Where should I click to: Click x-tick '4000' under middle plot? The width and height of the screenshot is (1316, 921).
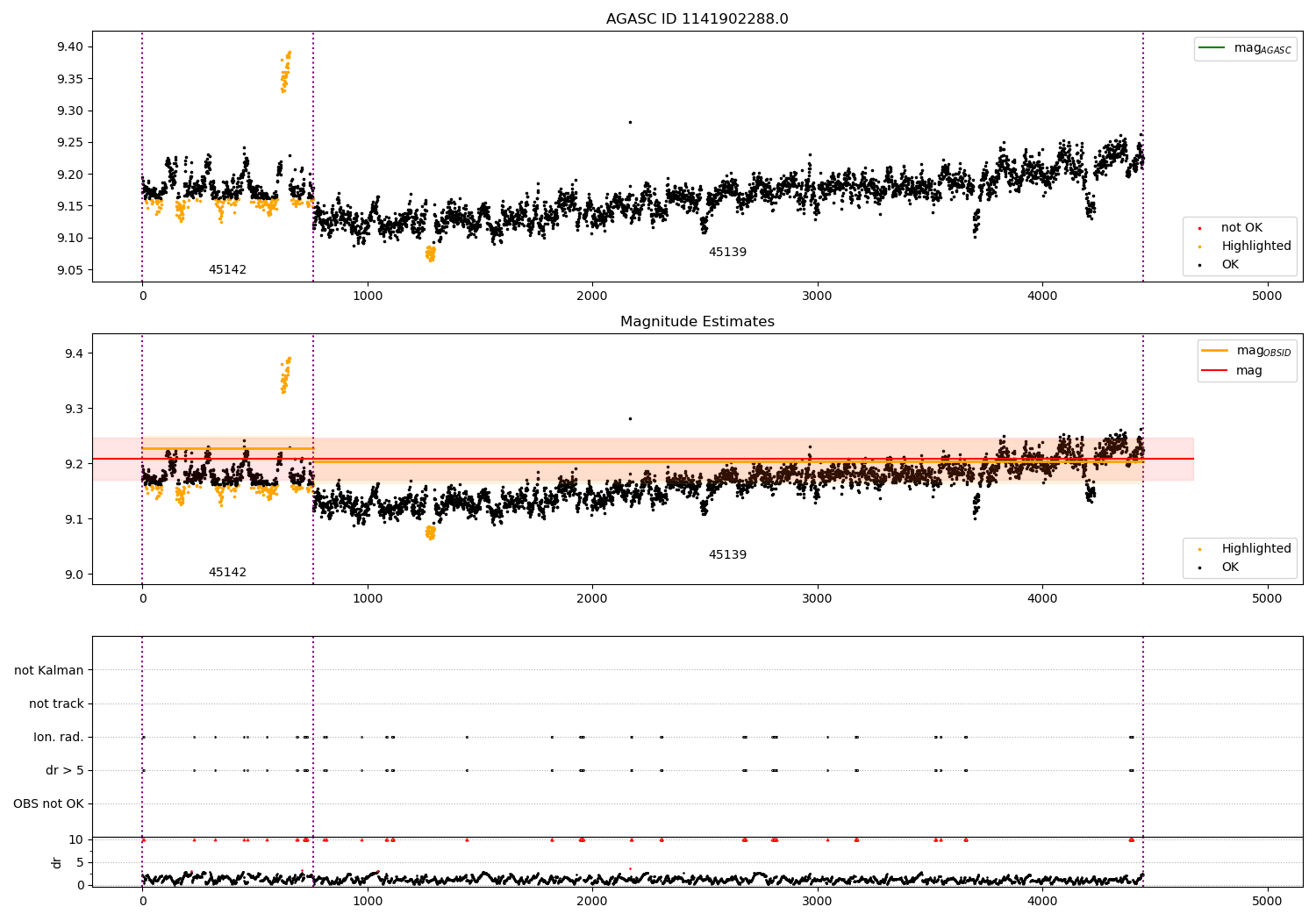point(1042,599)
